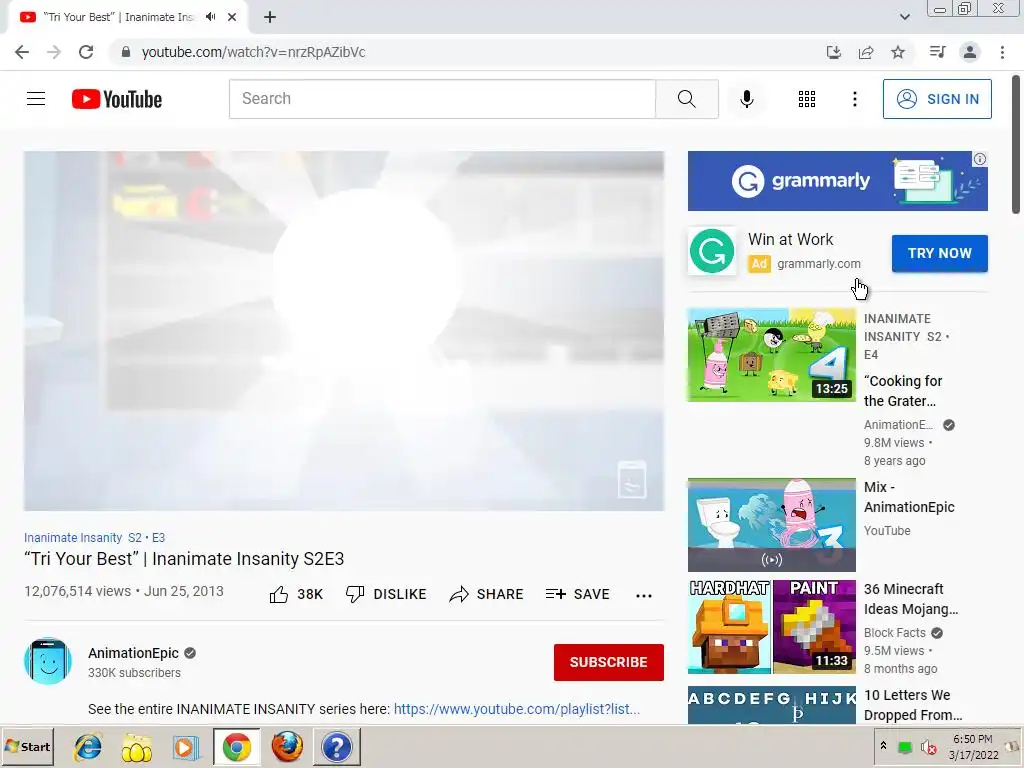Screen dimensions: 1024x768
Task: Open Windows Explorer folder taskbar icon
Action: [136, 747]
